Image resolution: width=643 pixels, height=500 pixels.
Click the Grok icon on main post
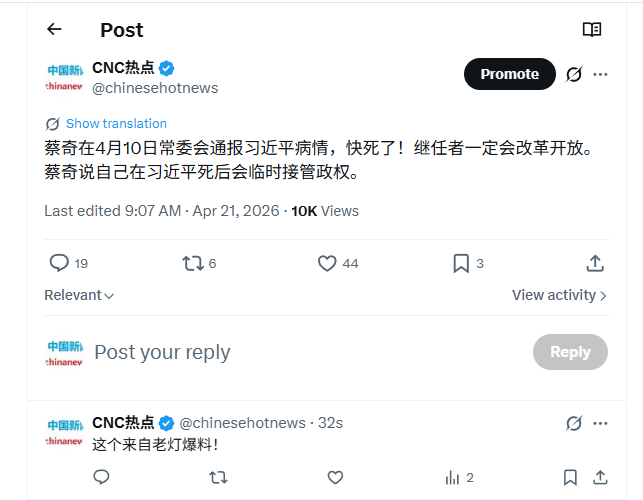click(574, 74)
